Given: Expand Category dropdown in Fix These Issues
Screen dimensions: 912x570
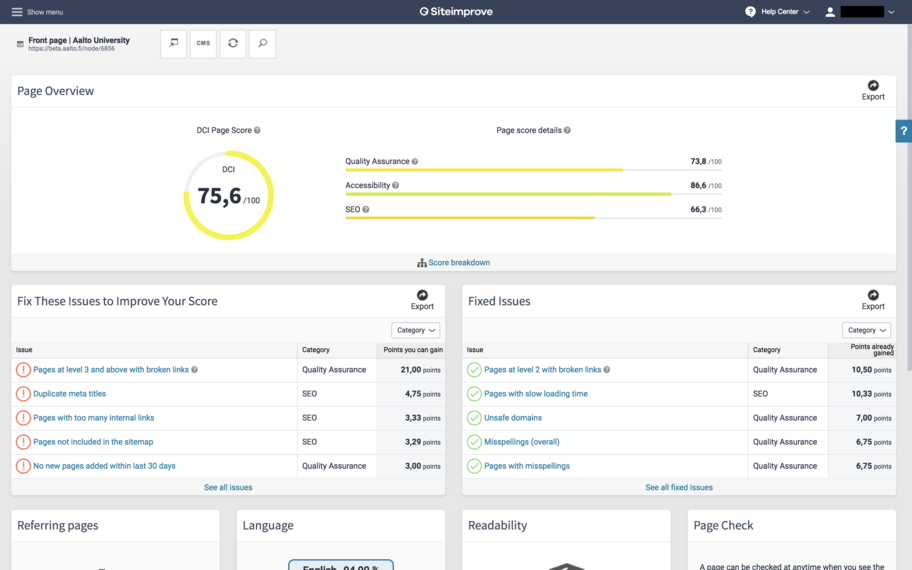Looking at the screenshot, I should coord(416,330).
